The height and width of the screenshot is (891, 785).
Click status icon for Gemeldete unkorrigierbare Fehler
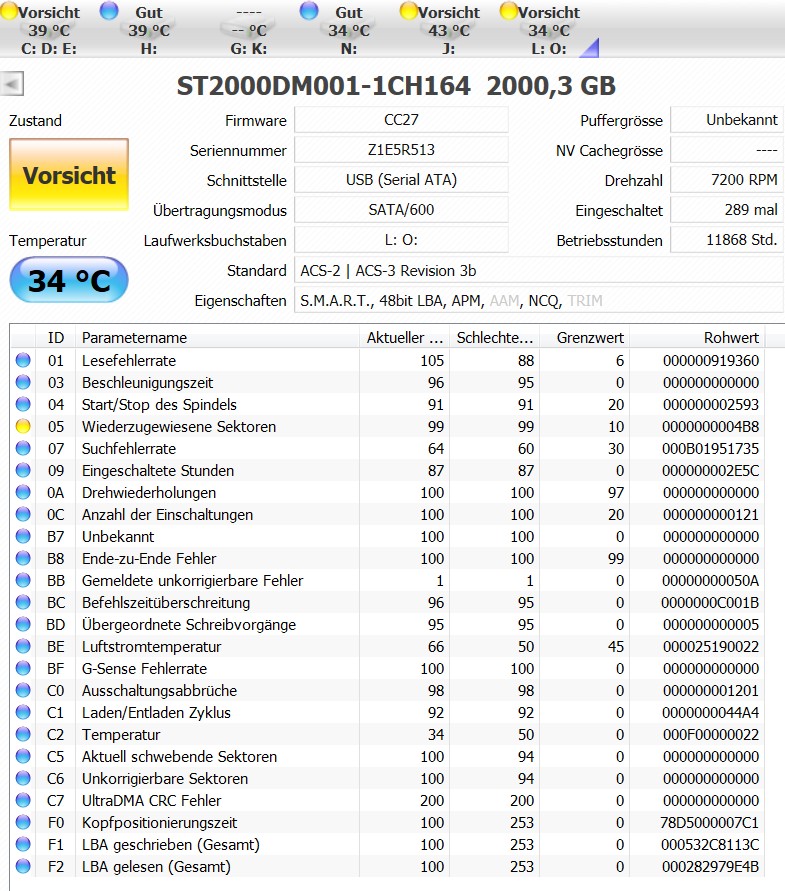(23, 580)
